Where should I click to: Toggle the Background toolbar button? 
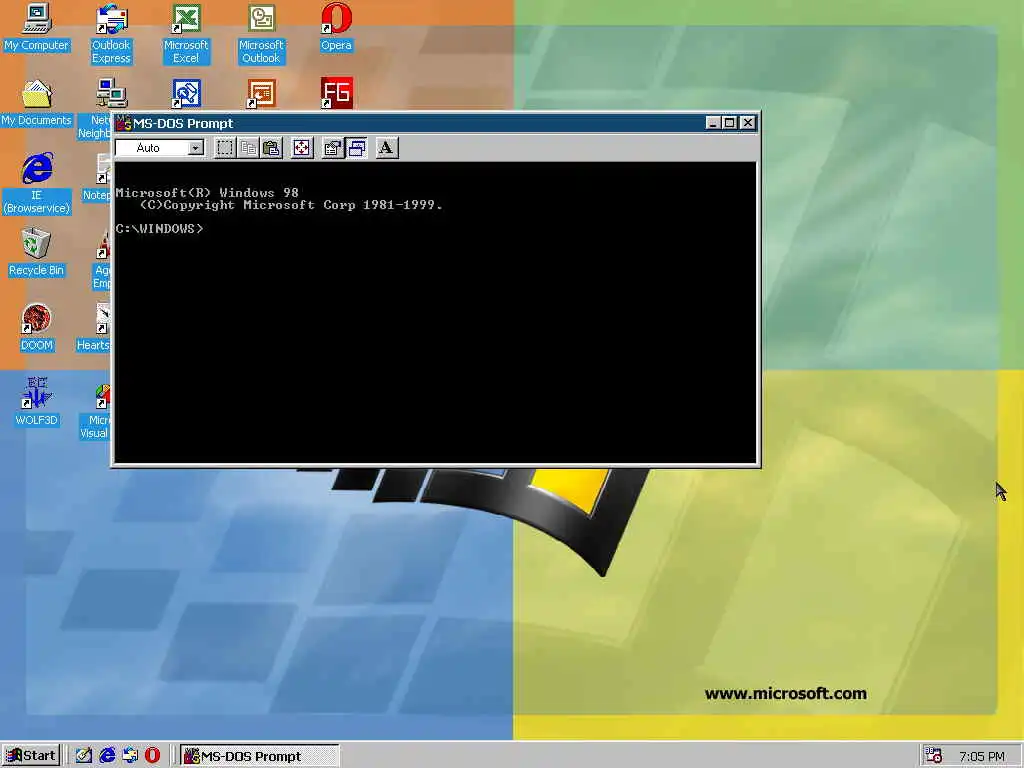(x=357, y=148)
